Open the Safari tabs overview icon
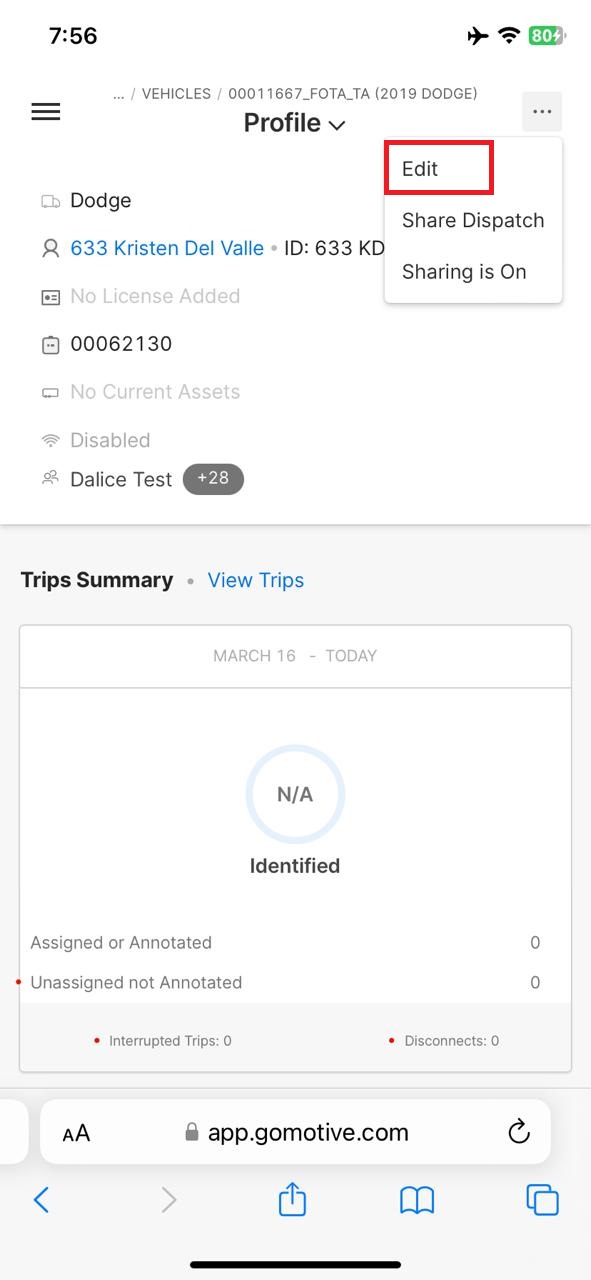This screenshot has height=1280, width=591. point(542,1199)
